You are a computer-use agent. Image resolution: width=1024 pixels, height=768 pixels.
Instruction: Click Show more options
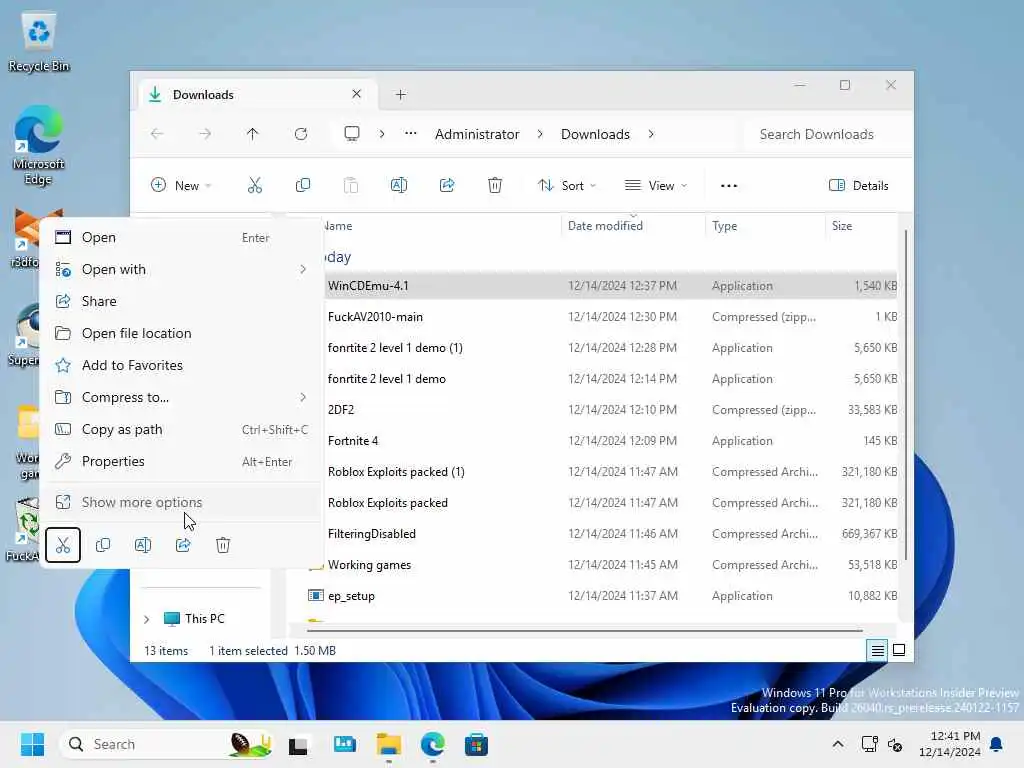coord(182,502)
